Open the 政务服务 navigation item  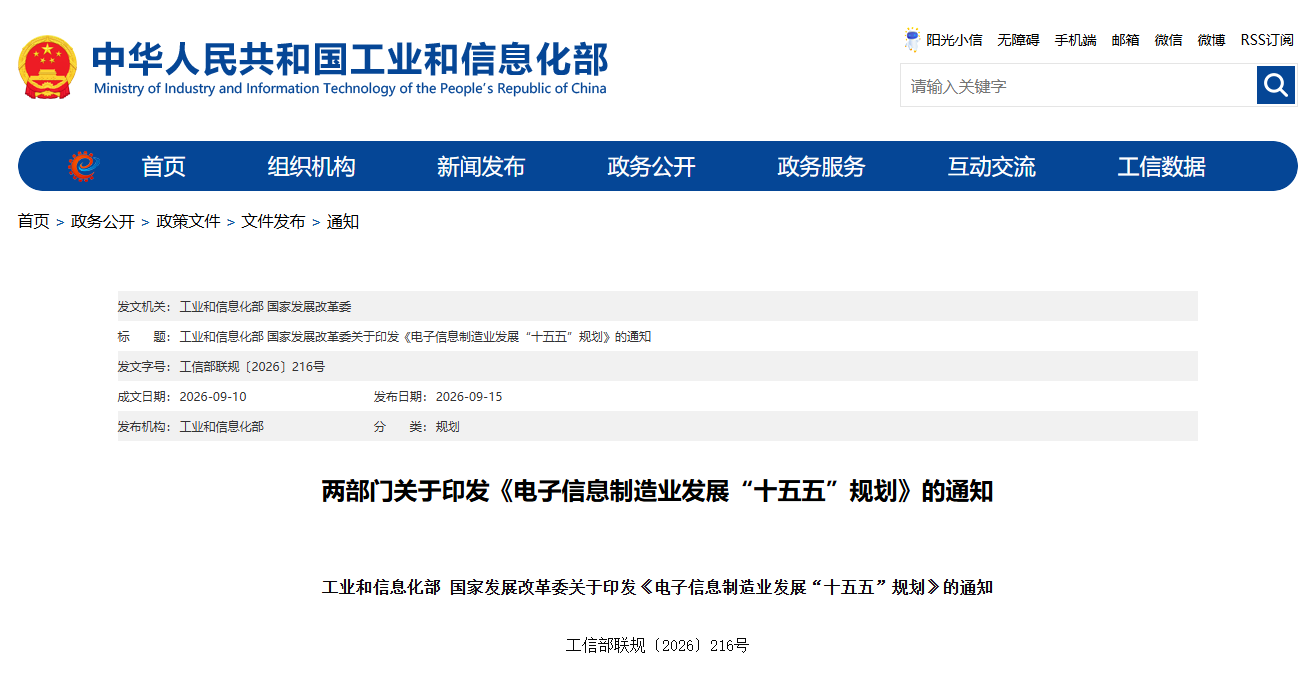click(821, 167)
